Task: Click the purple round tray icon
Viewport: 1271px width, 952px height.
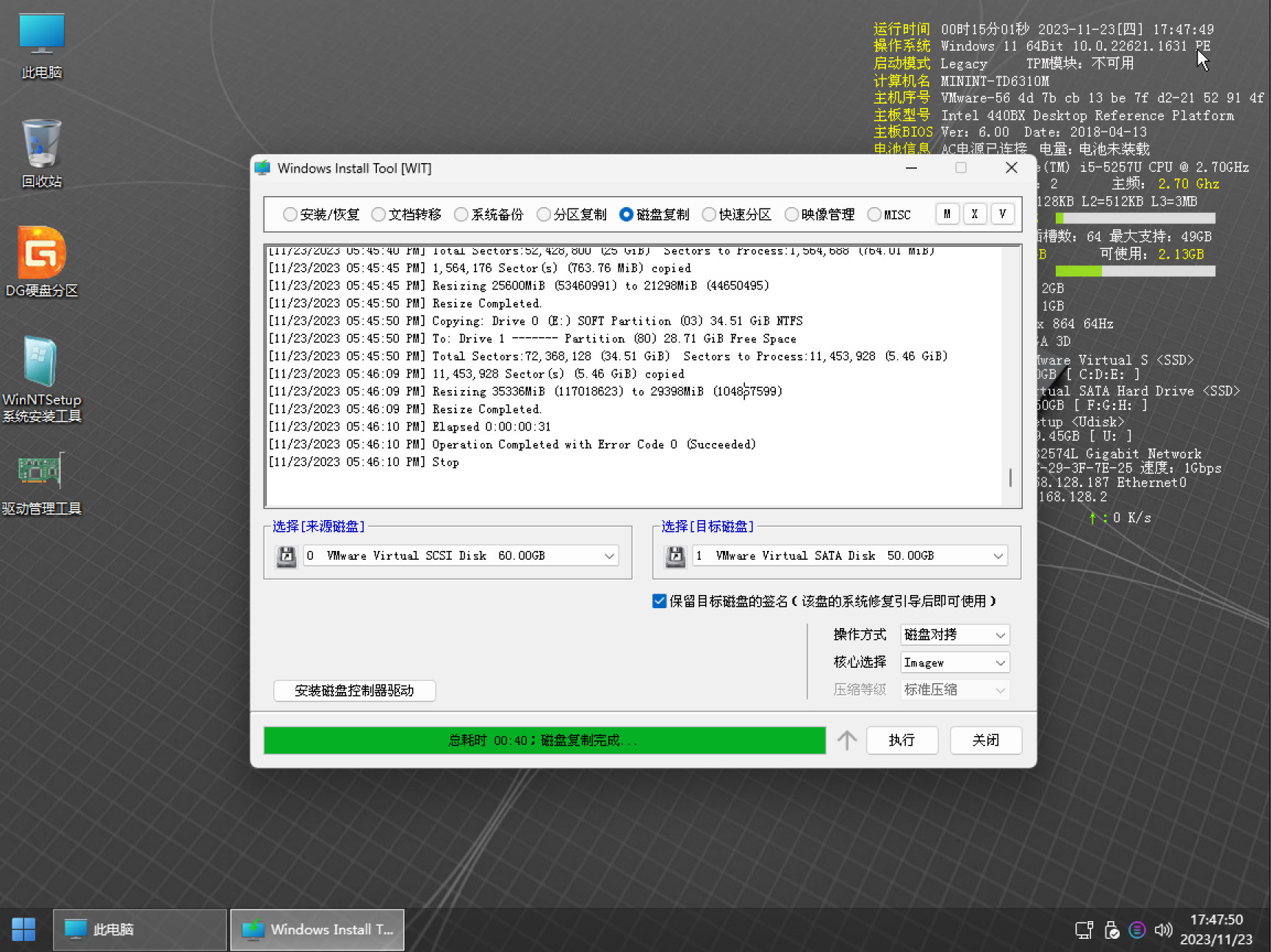Action: point(1137,930)
